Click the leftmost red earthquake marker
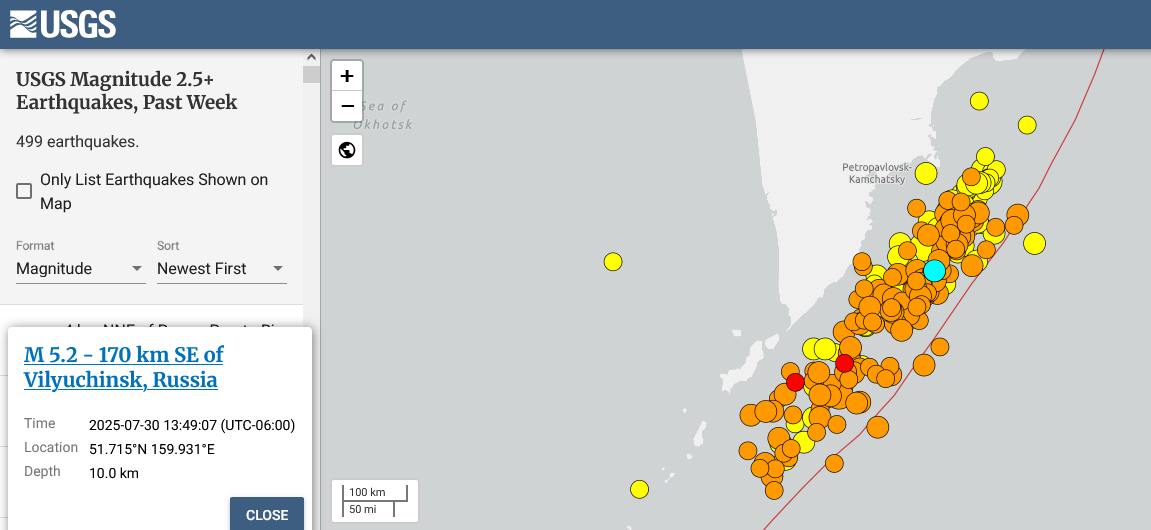The width and height of the screenshot is (1151, 530). (x=795, y=382)
